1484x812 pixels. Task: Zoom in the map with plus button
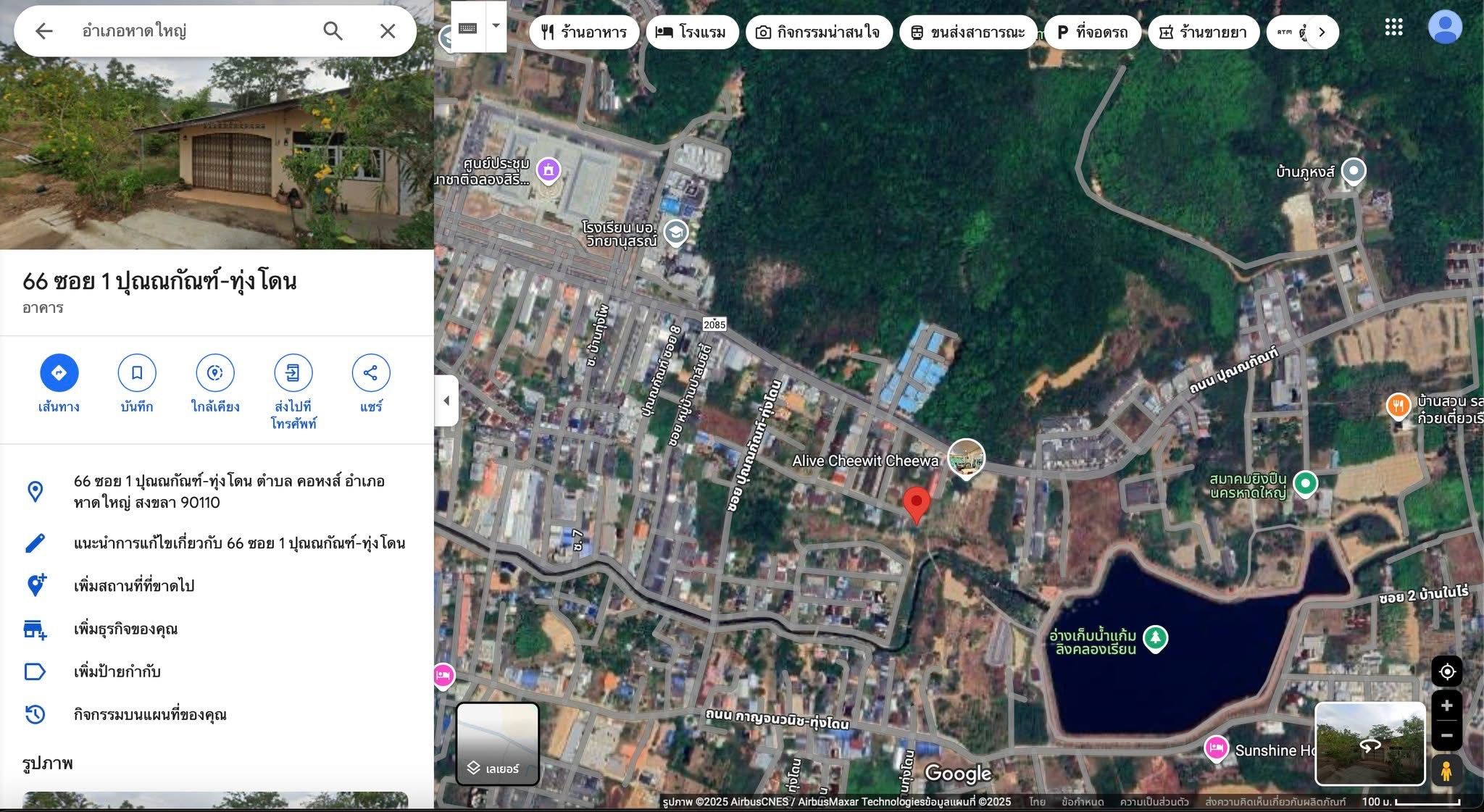pos(1446,706)
